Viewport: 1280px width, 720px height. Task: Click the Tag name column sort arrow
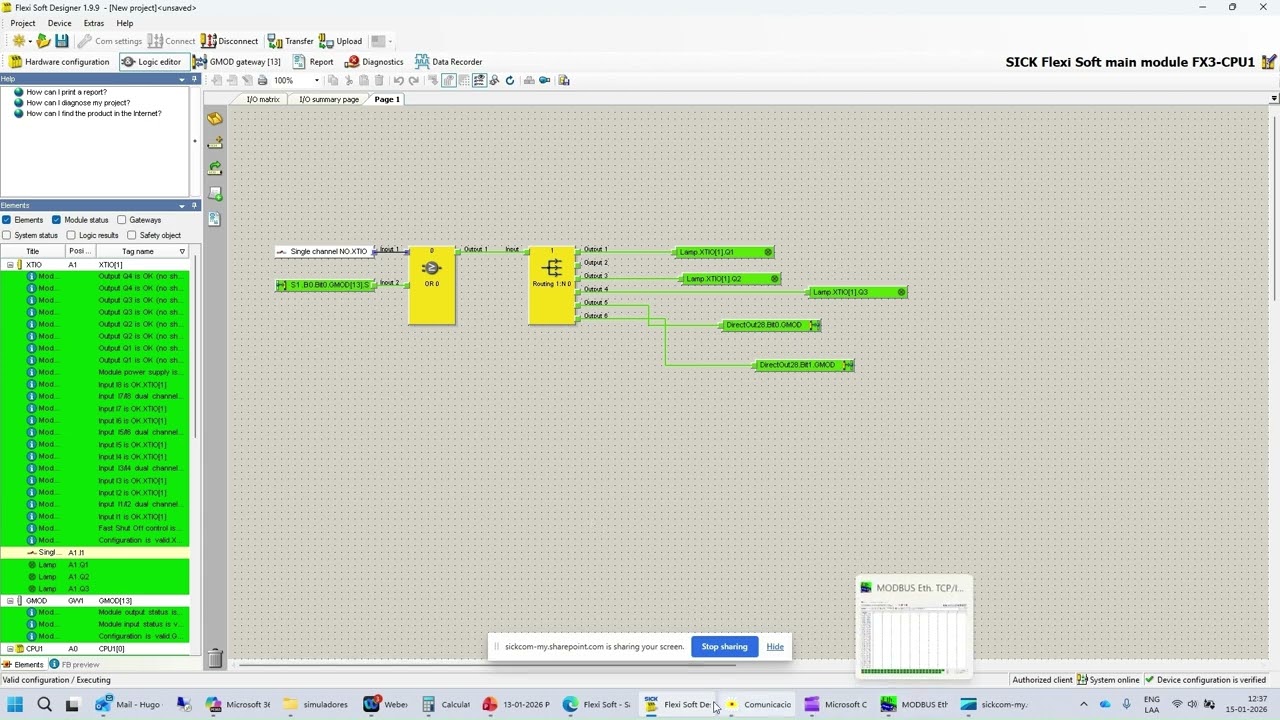pos(182,251)
